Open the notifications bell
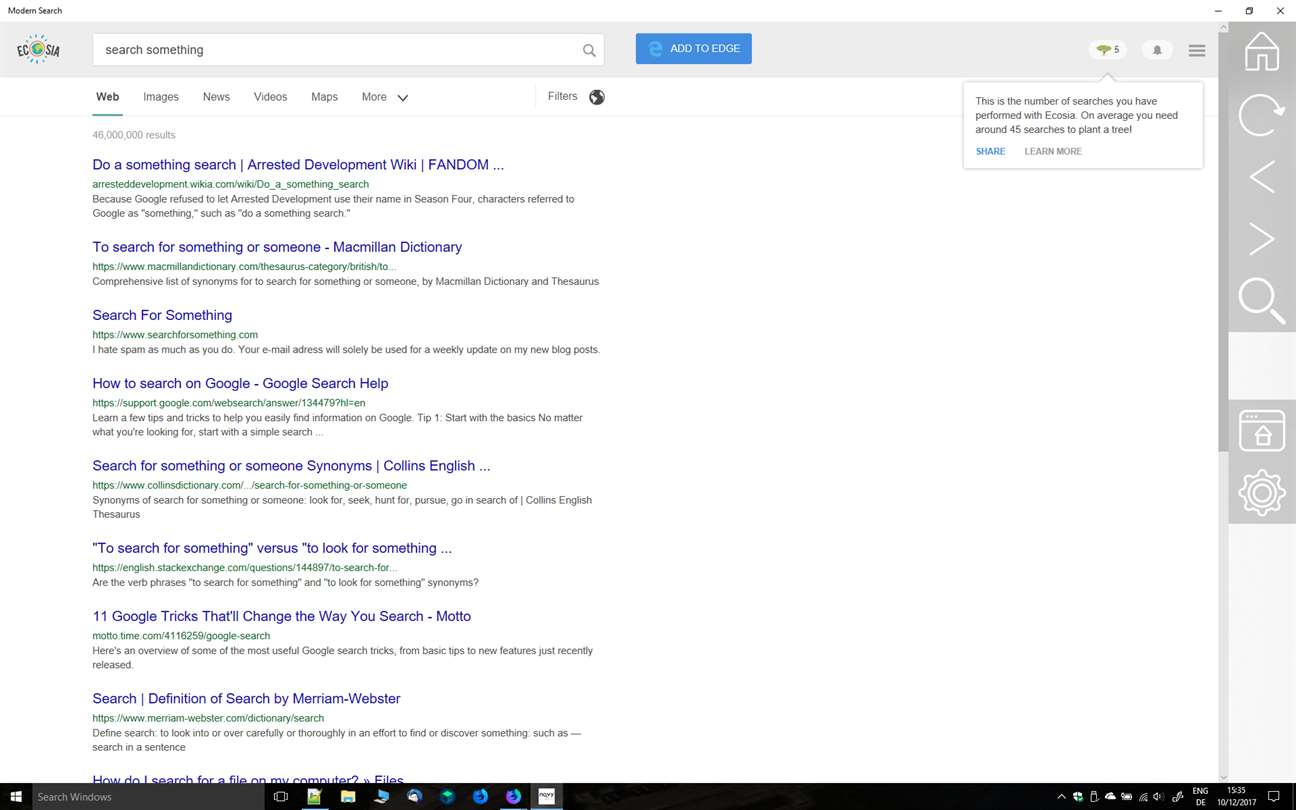The width and height of the screenshot is (1296, 810). (x=1157, y=49)
